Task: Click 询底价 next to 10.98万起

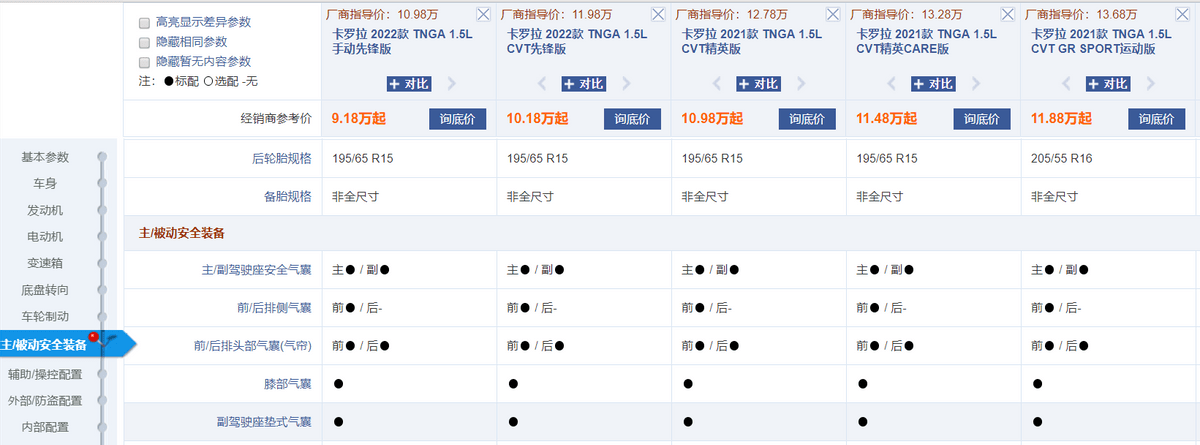Action: click(x=807, y=118)
